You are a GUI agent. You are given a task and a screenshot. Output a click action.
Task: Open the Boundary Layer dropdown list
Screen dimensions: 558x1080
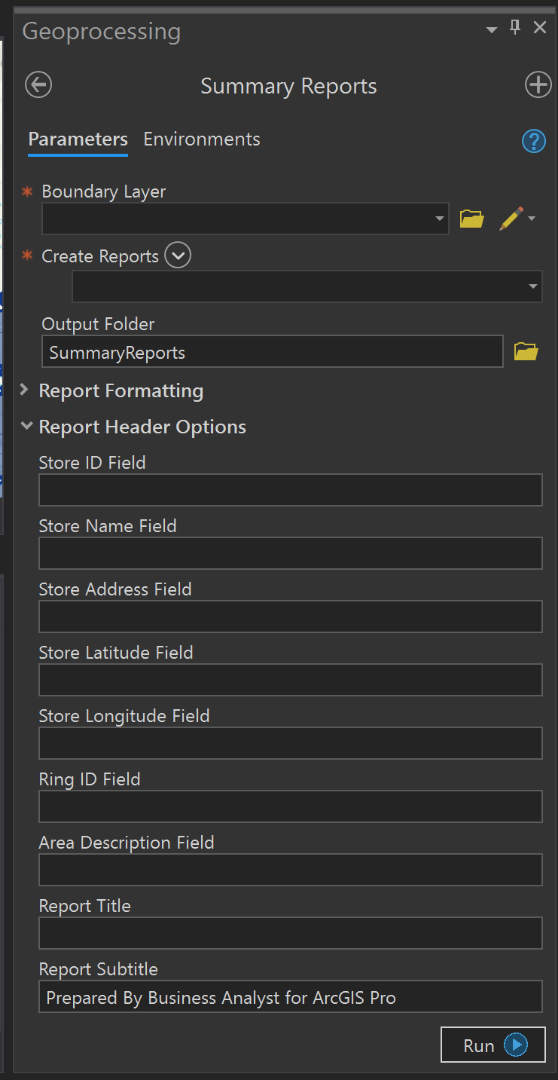440,219
